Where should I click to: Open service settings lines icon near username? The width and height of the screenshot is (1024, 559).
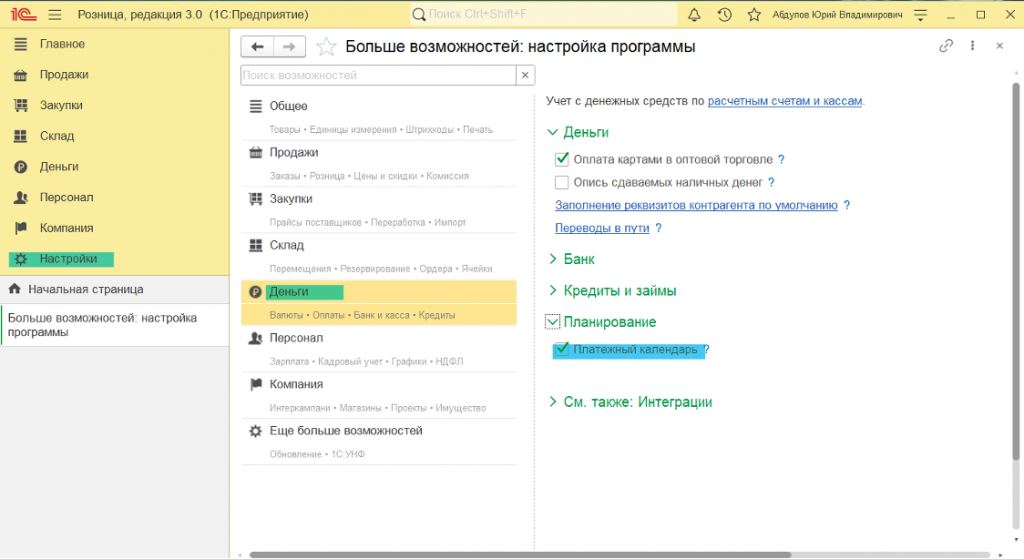921,14
